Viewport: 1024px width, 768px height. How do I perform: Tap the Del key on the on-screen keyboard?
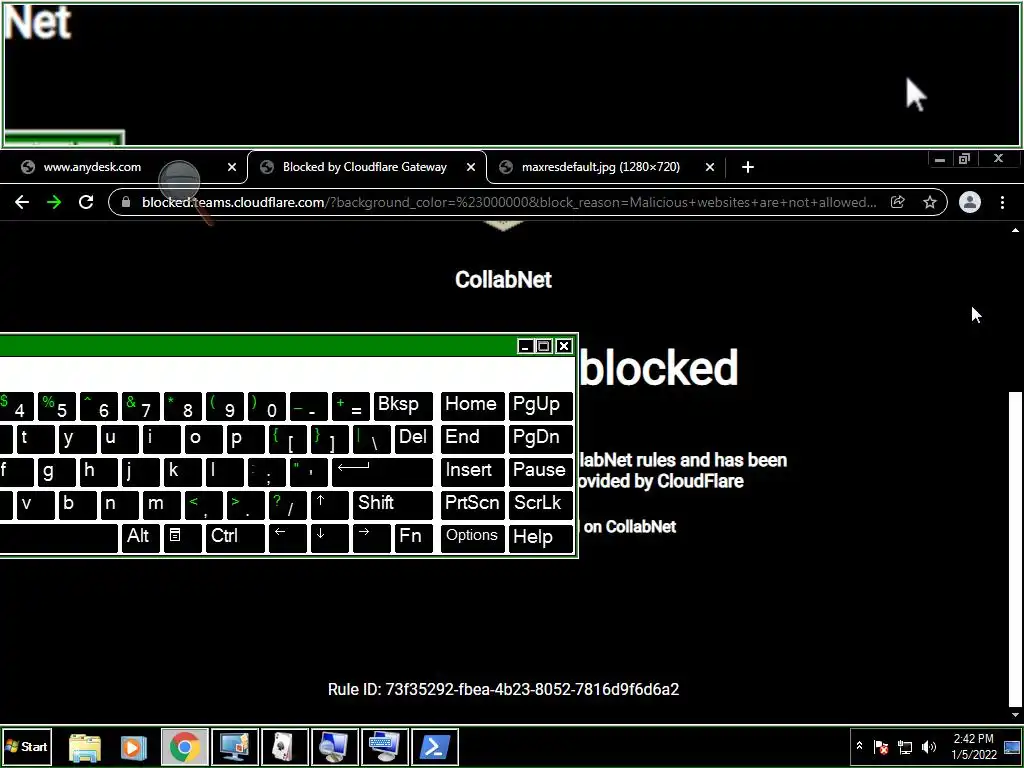click(413, 439)
